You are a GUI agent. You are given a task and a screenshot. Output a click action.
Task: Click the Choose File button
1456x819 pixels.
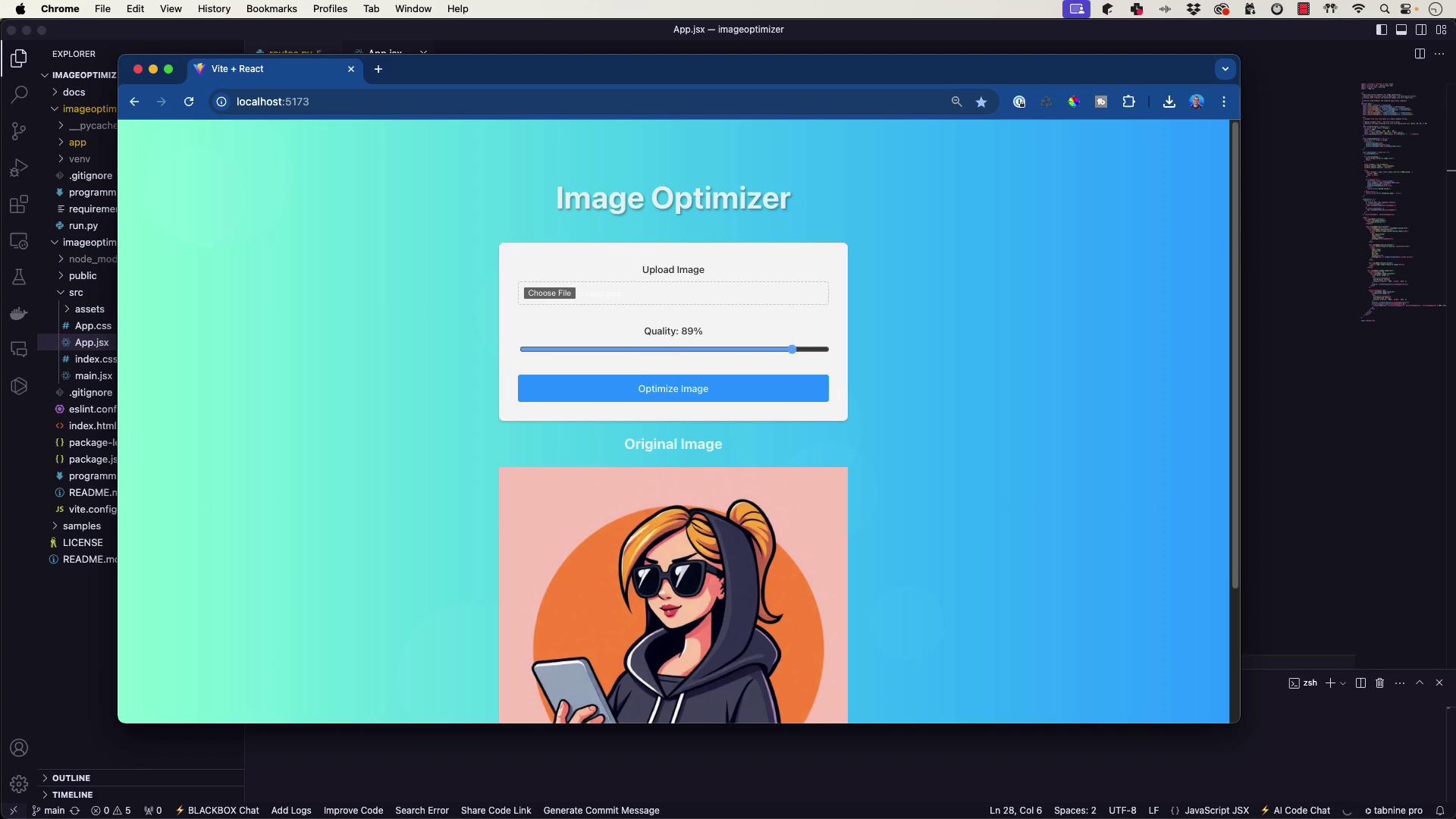click(x=549, y=293)
